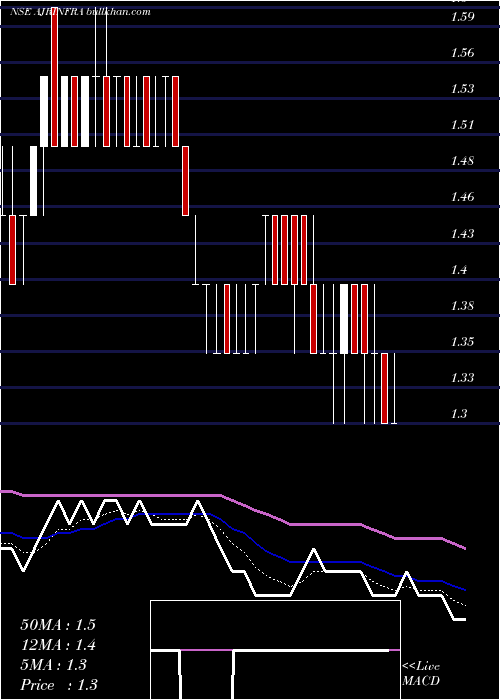This screenshot has width=500, height=700.
Task: Click the 1.35 price axis label
Action: 462,342
